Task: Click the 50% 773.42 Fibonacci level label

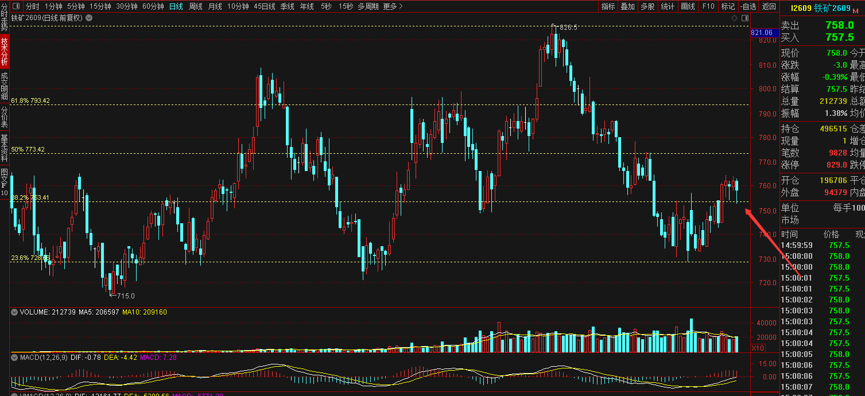Action: coord(29,149)
